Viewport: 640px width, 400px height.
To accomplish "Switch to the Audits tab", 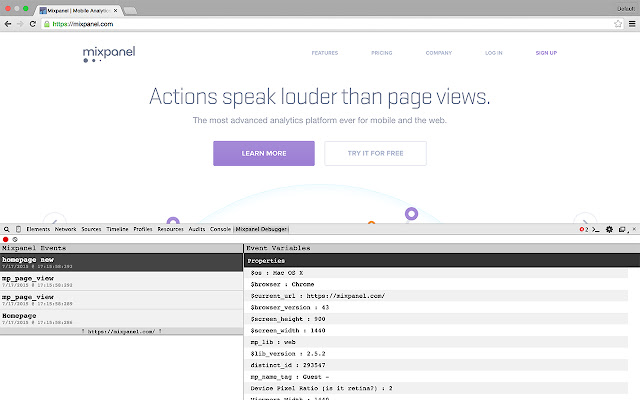I will 197,229.
